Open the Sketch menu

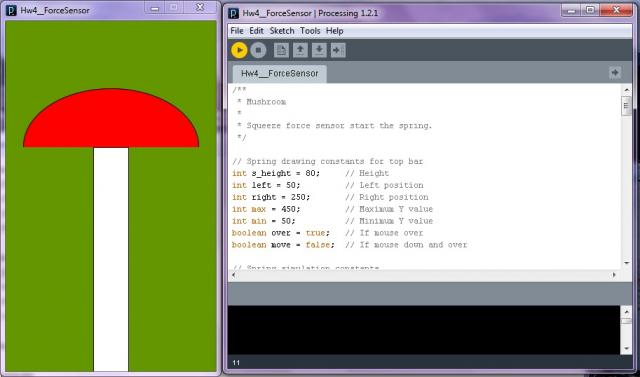(282, 31)
